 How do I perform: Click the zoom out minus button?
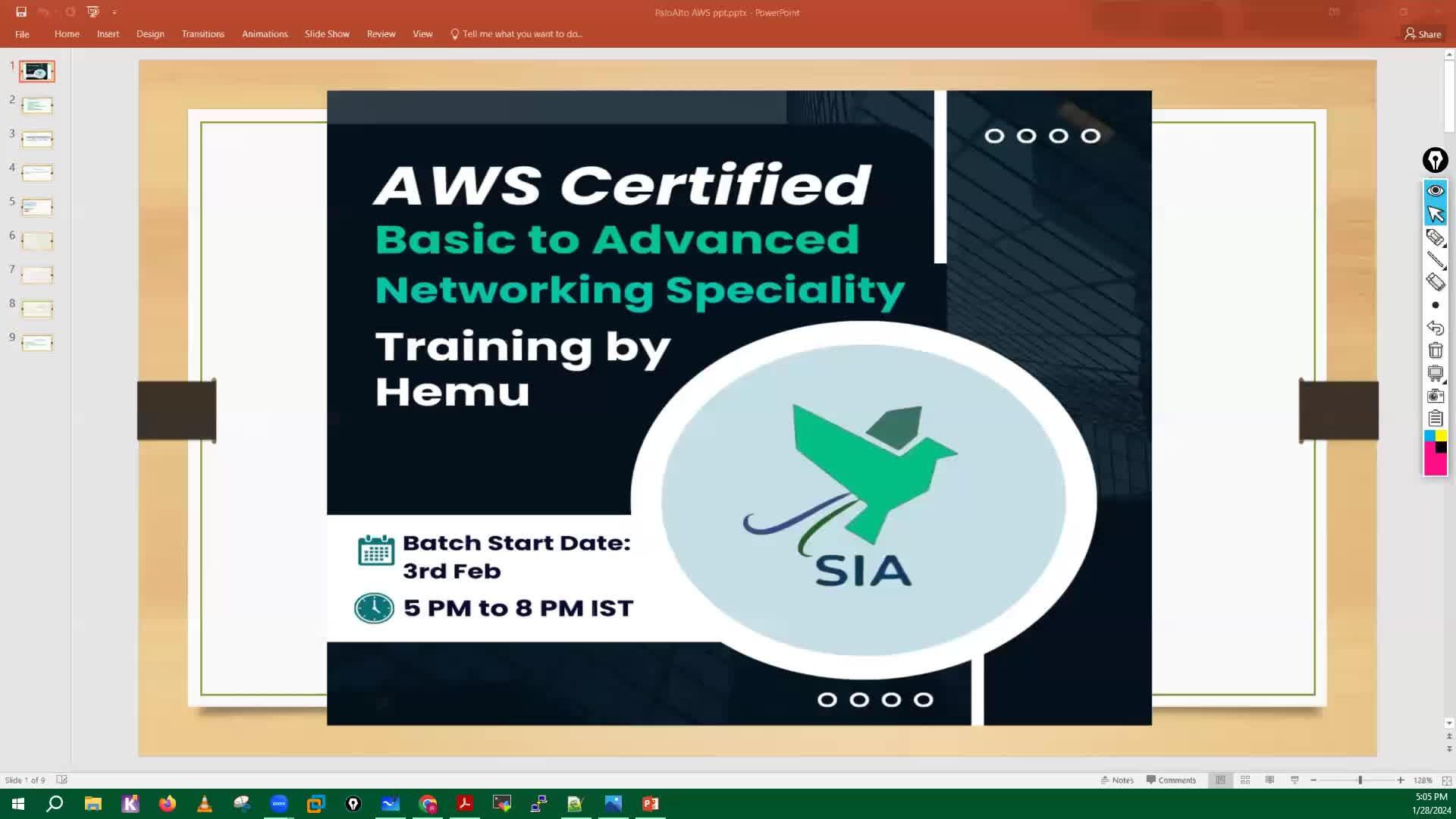point(1313,780)
